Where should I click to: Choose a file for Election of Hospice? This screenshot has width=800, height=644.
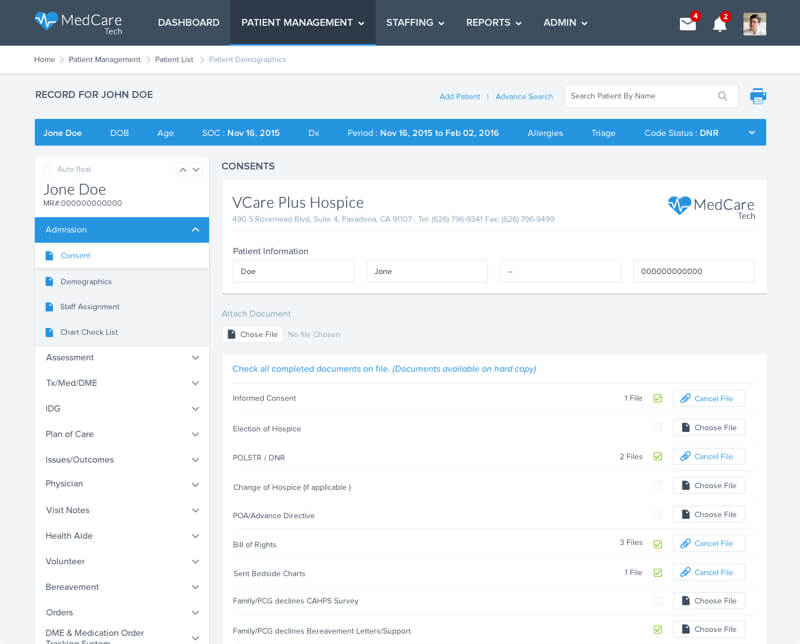[x=709, y=428]
